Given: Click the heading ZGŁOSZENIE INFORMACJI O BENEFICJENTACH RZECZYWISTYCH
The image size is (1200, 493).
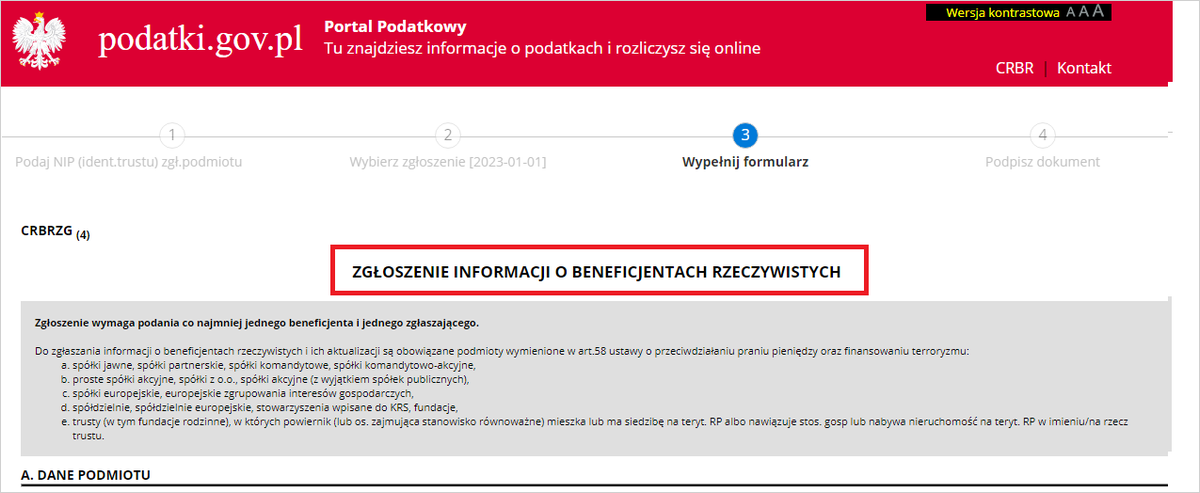Looking at the screenshot, I should tap(597, 271).
